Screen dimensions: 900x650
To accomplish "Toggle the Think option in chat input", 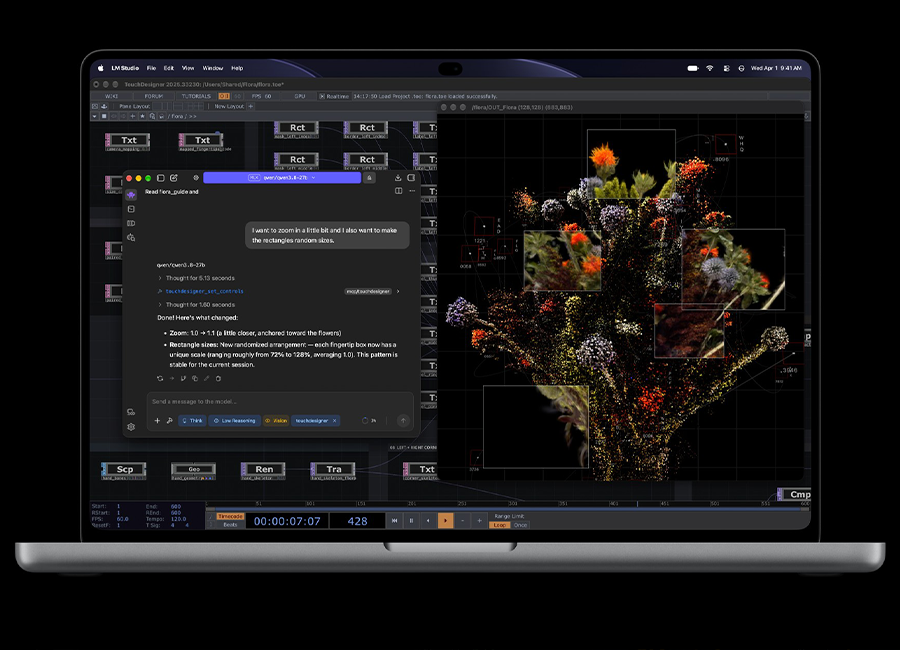I will coord(192,421).
